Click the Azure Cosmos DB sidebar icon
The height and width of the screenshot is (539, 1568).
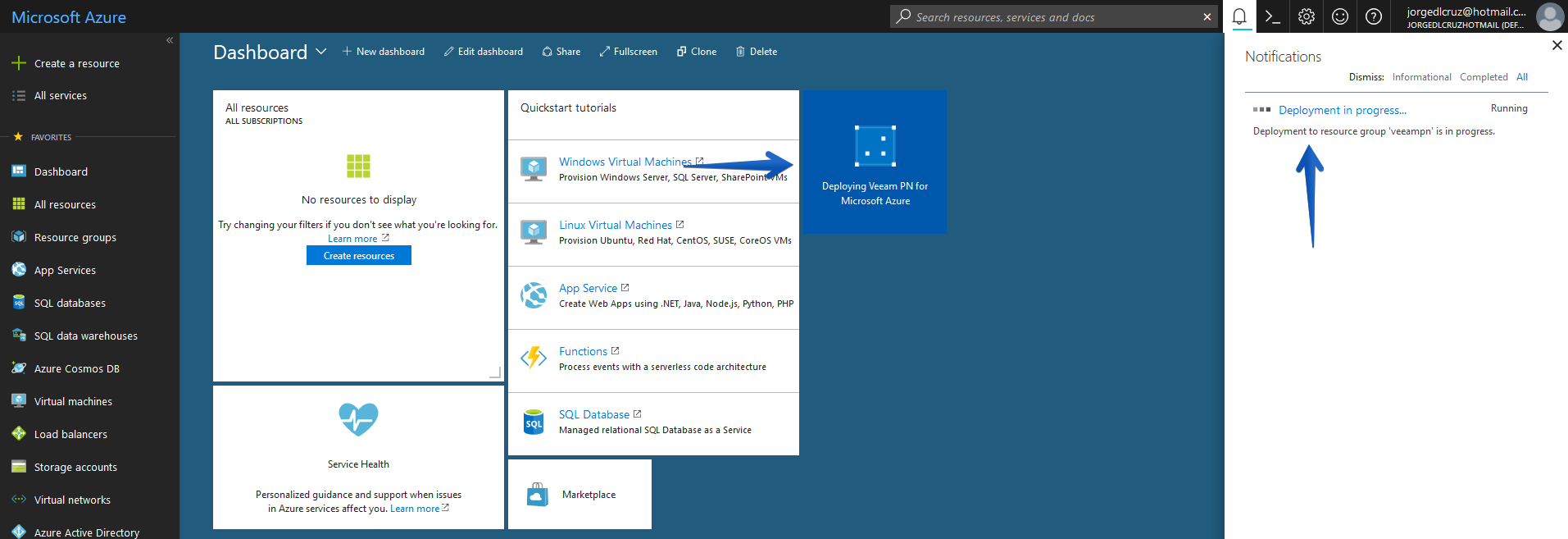click(19, 368)
